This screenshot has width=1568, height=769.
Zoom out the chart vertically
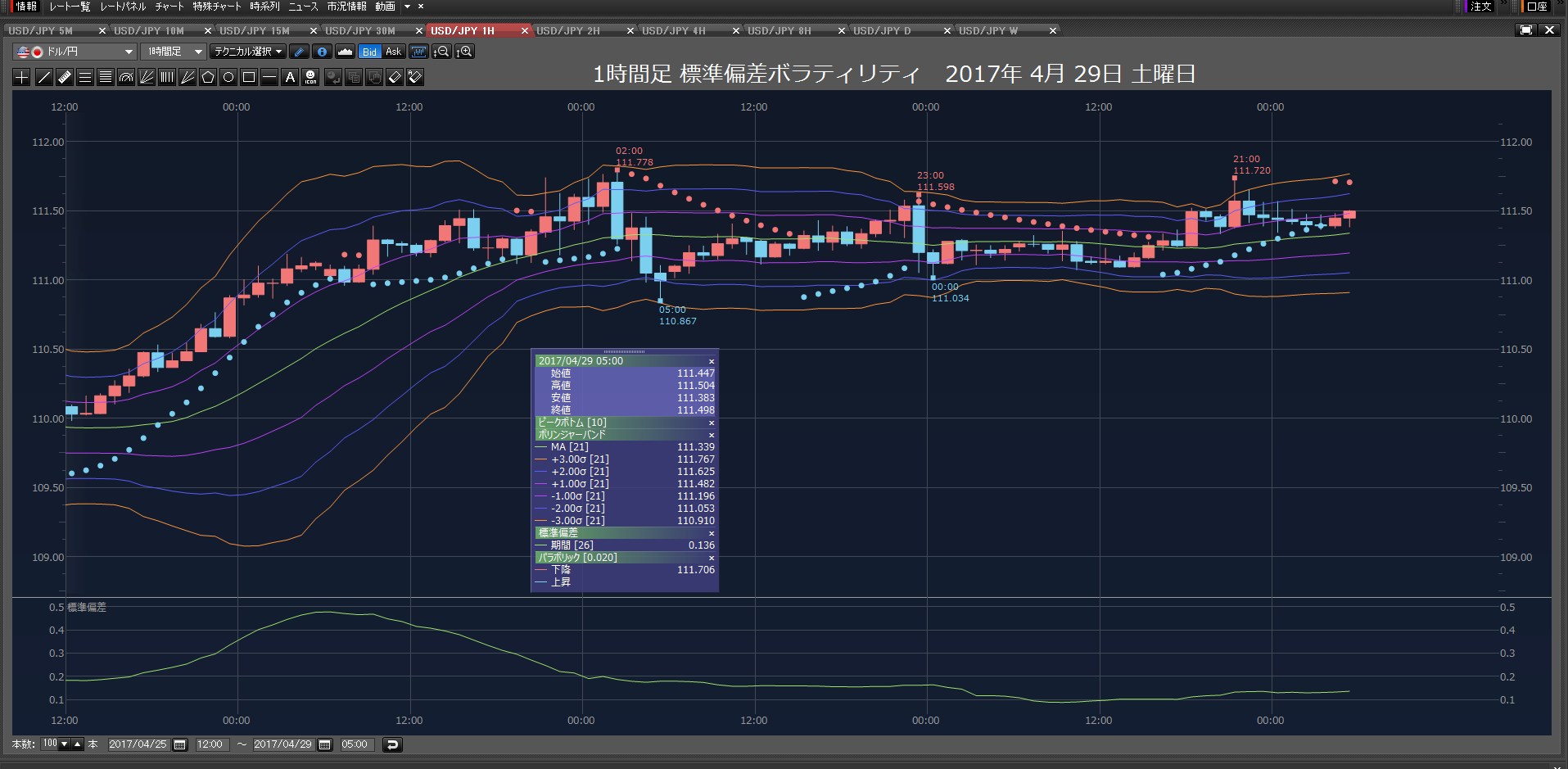(441, 52)
